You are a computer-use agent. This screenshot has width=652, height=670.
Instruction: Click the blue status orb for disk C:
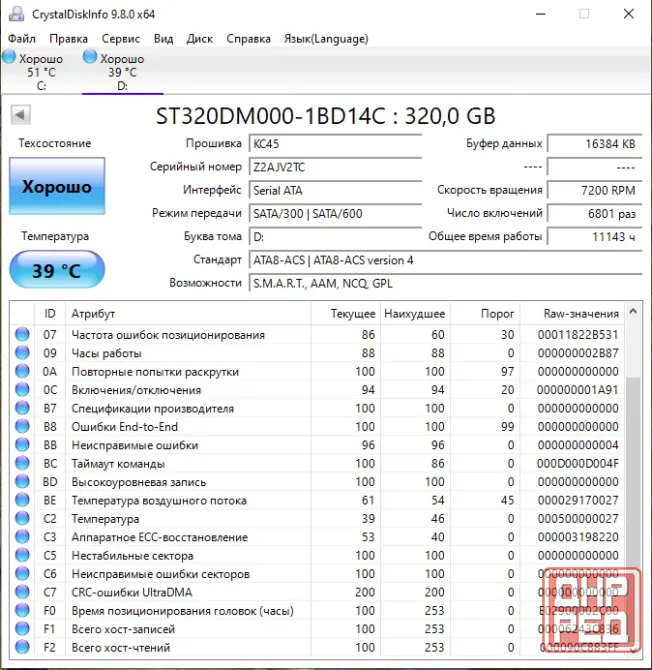pos(9,56)
